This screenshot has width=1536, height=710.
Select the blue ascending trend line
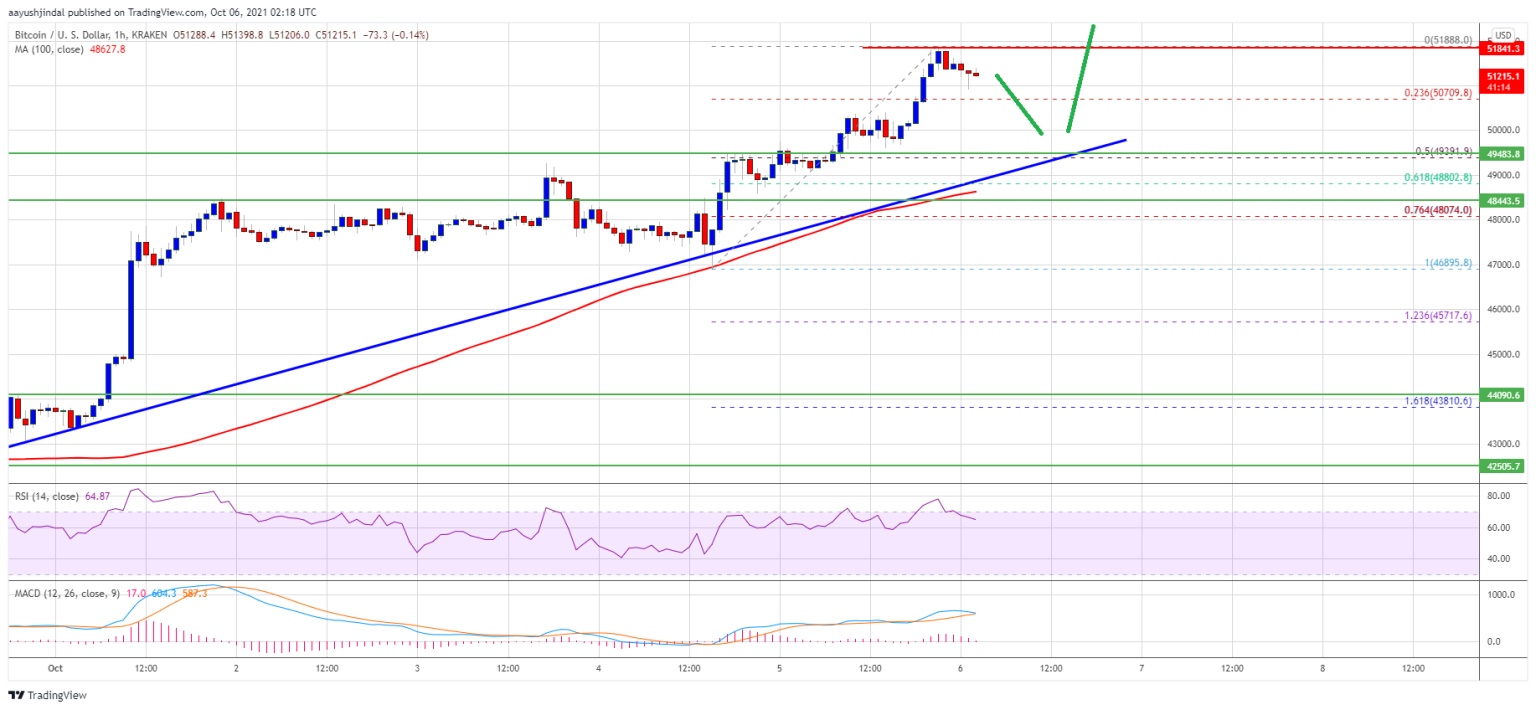(x=567, y=293)
